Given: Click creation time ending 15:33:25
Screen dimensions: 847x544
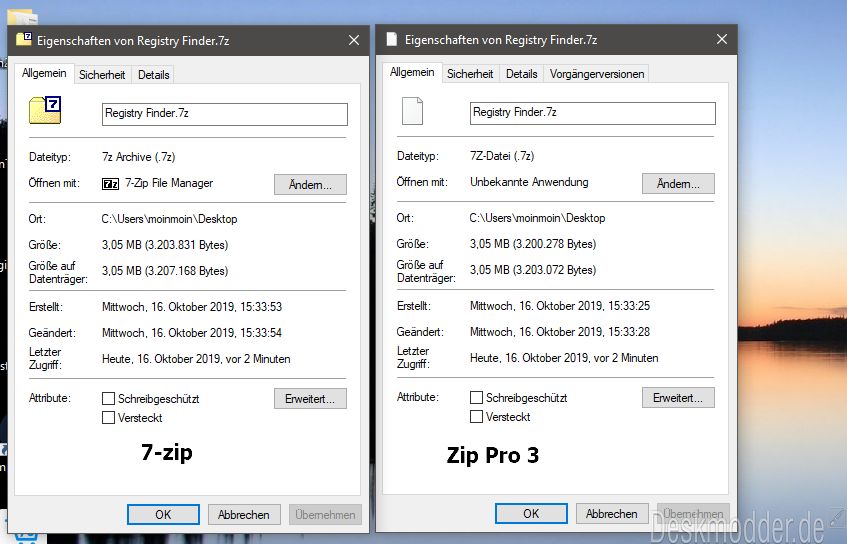Looking at the screenshot, I should click(560, 306).
